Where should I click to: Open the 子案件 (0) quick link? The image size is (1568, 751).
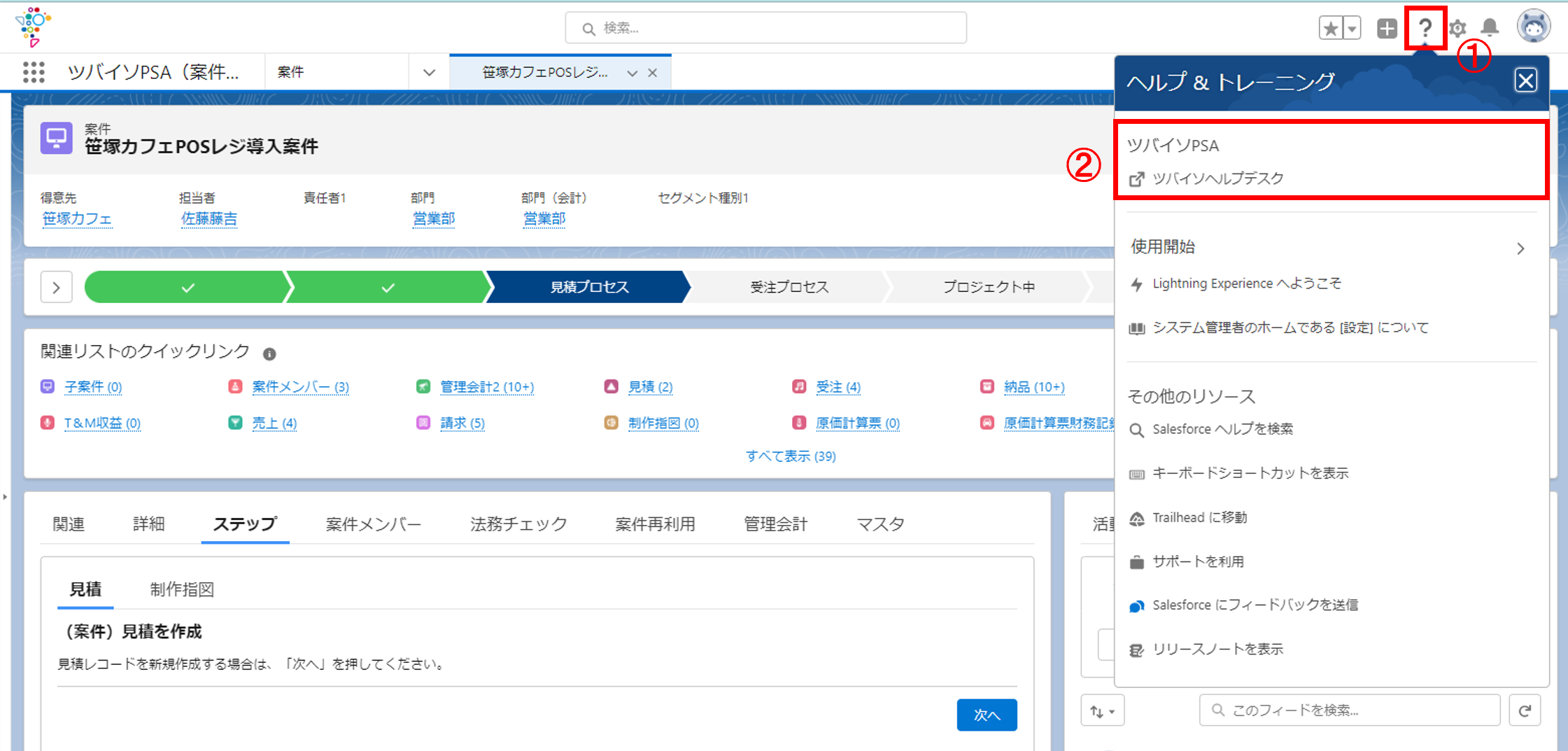tap(93, 386)
